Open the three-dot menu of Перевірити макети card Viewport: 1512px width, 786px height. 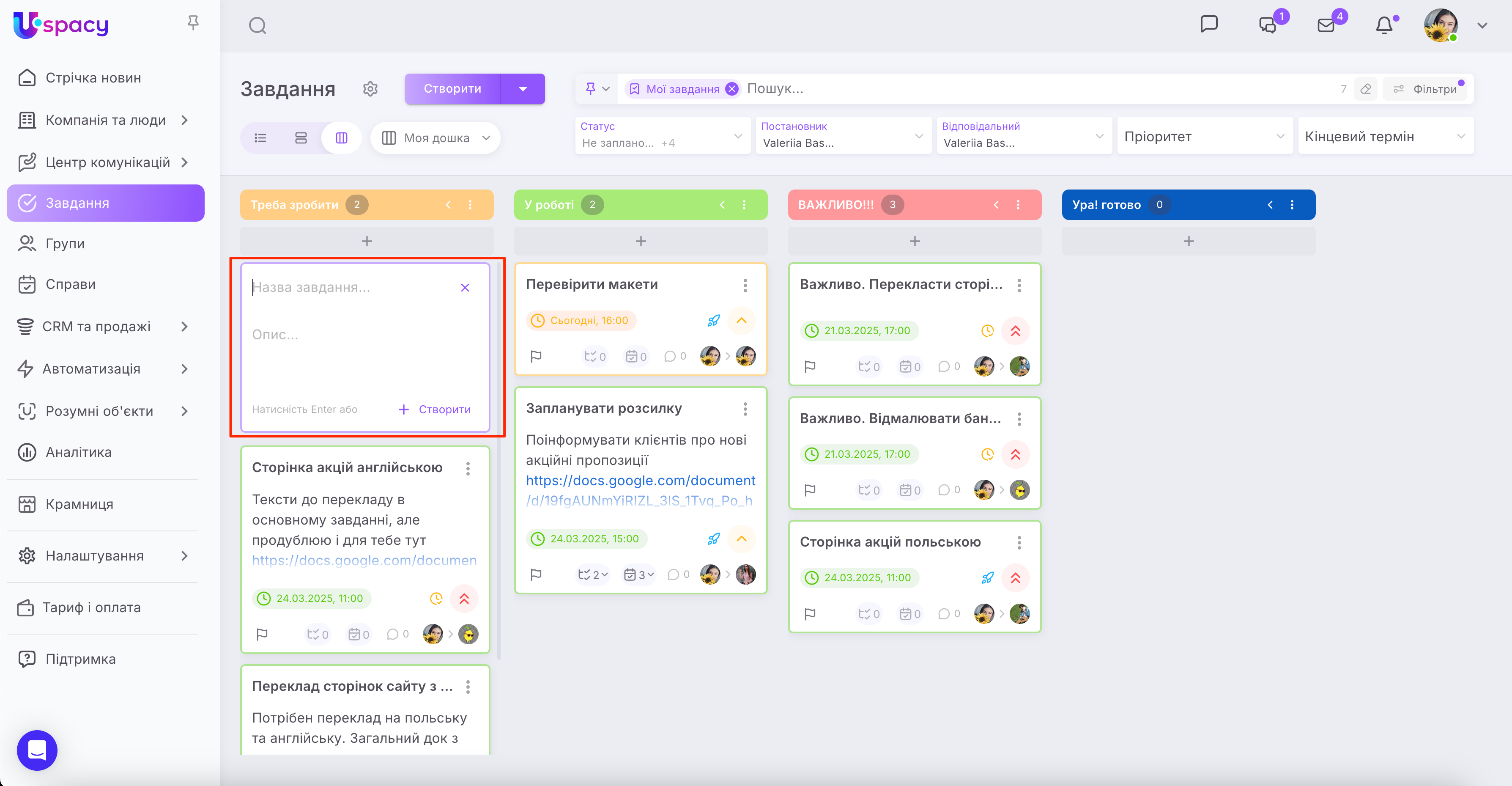click(745, 285)
